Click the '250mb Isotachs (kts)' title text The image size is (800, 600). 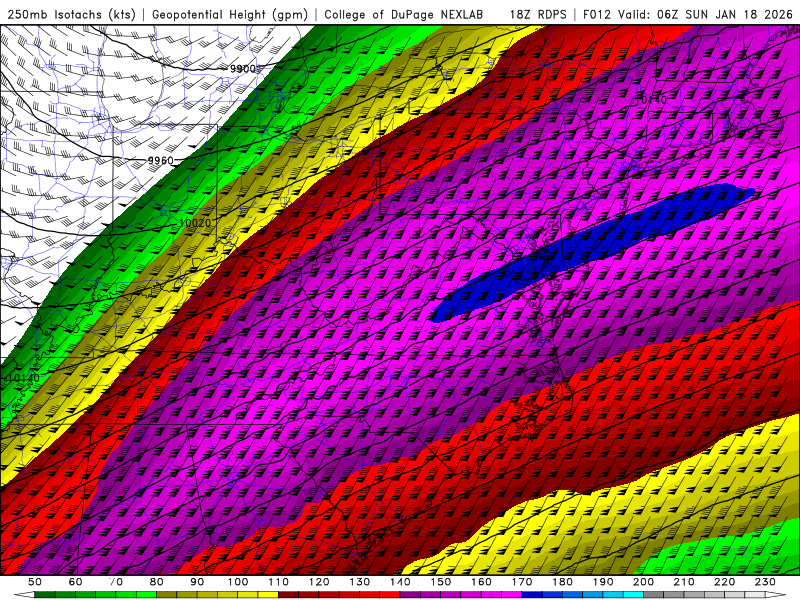[x=72, y=15]
